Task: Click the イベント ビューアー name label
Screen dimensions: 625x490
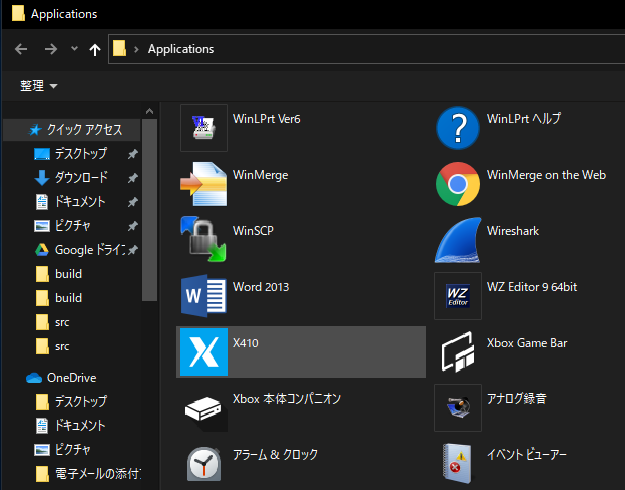Action: pos(527,455)
